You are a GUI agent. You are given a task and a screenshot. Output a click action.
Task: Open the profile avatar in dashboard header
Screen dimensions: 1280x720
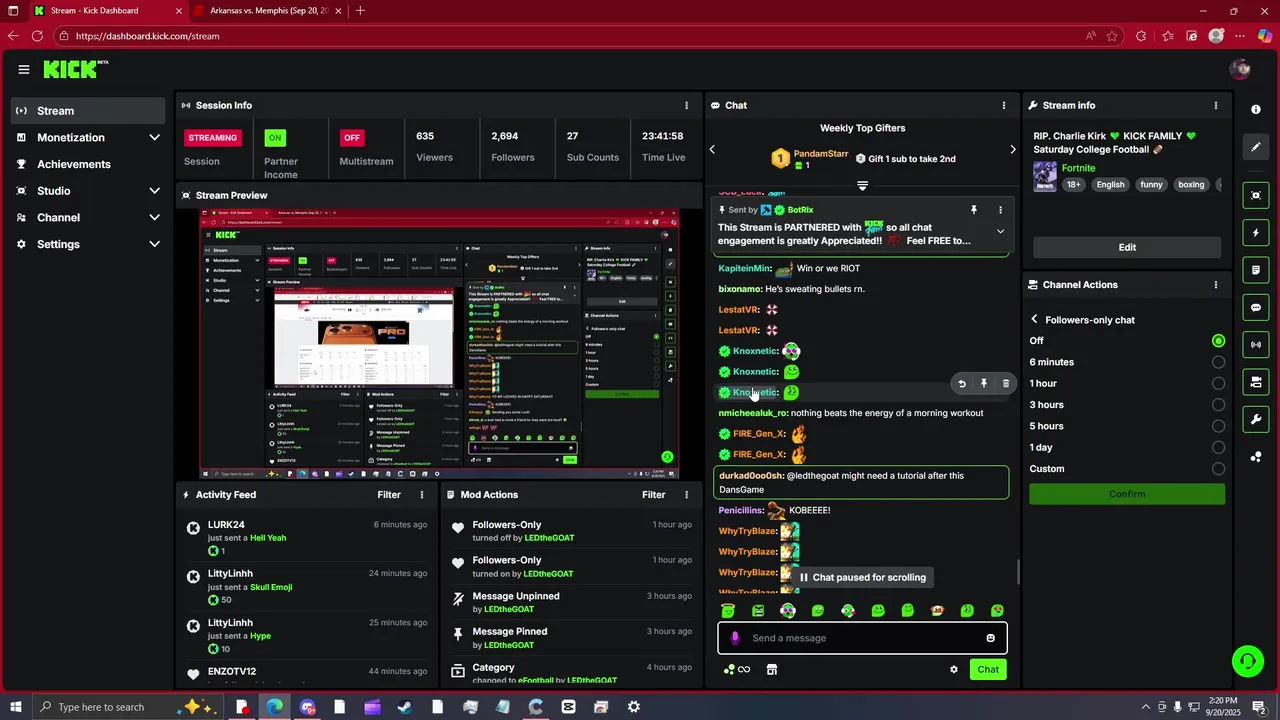pyautogui.click(x=1241, y=69)
